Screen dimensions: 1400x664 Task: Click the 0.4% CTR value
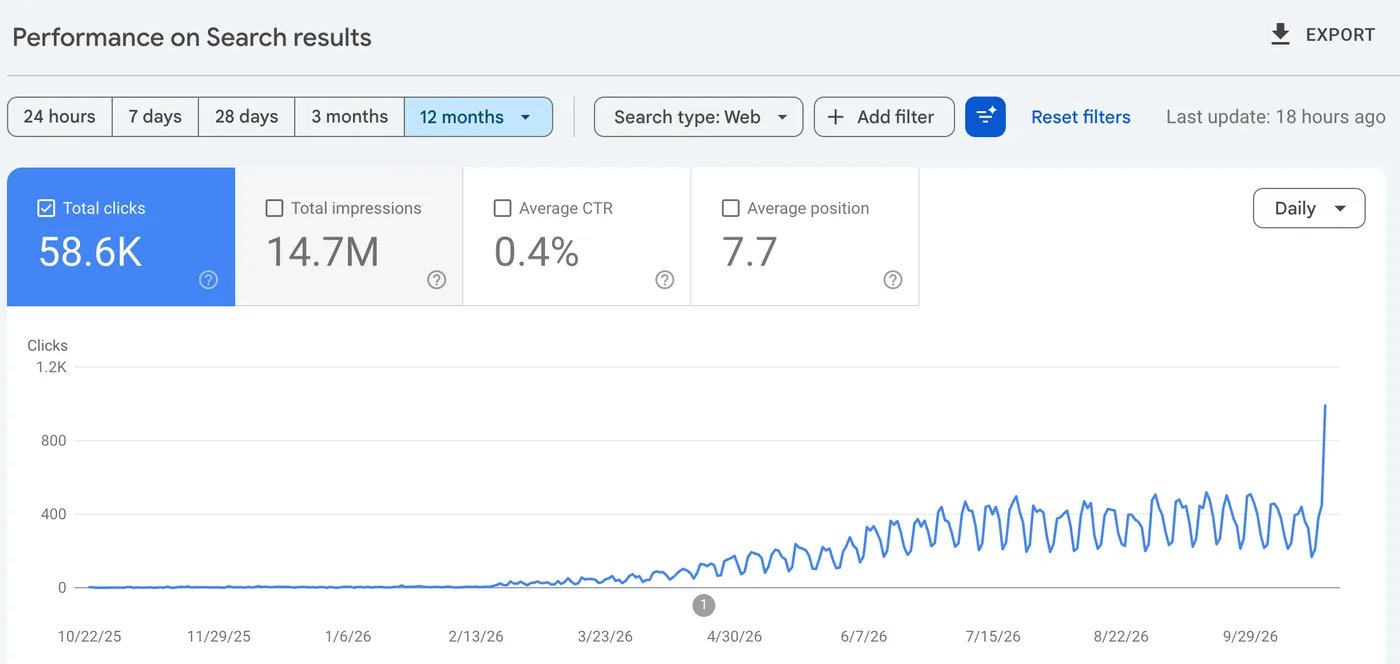[x=536, y=252]
